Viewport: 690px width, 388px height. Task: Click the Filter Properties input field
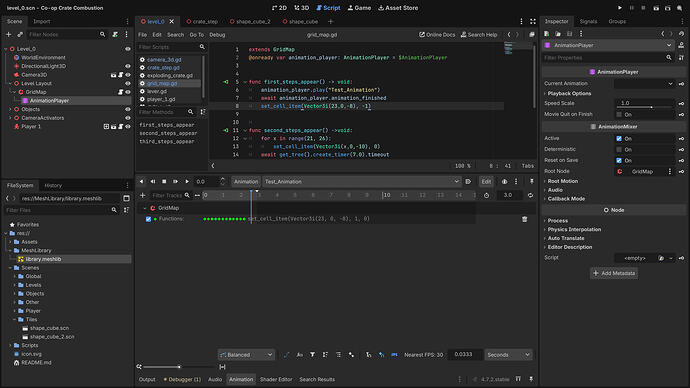click(608, 58)
